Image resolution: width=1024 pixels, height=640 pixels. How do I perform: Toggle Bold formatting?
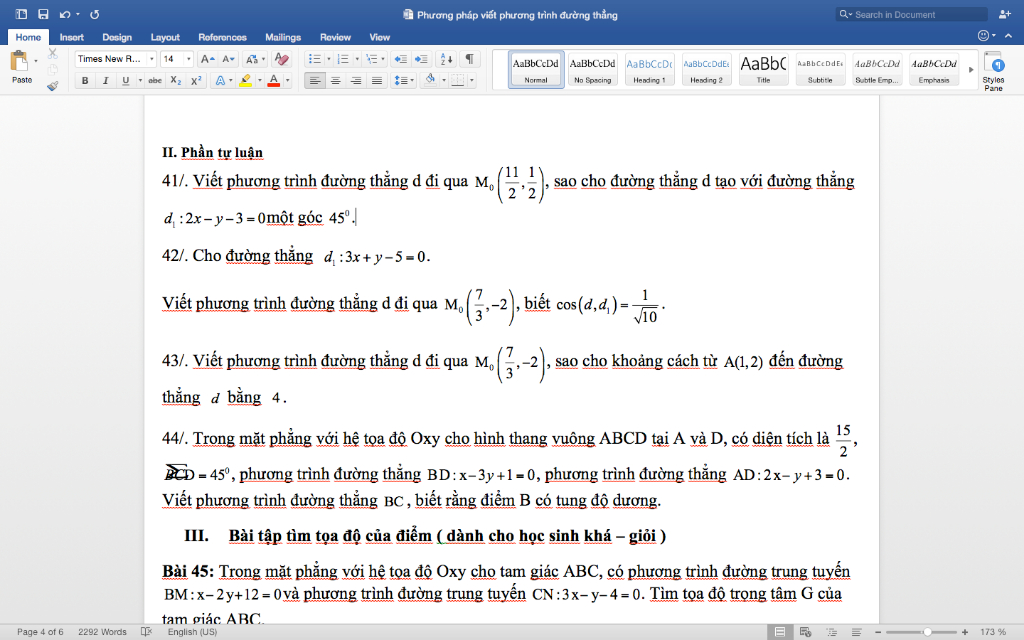point(85,80)
